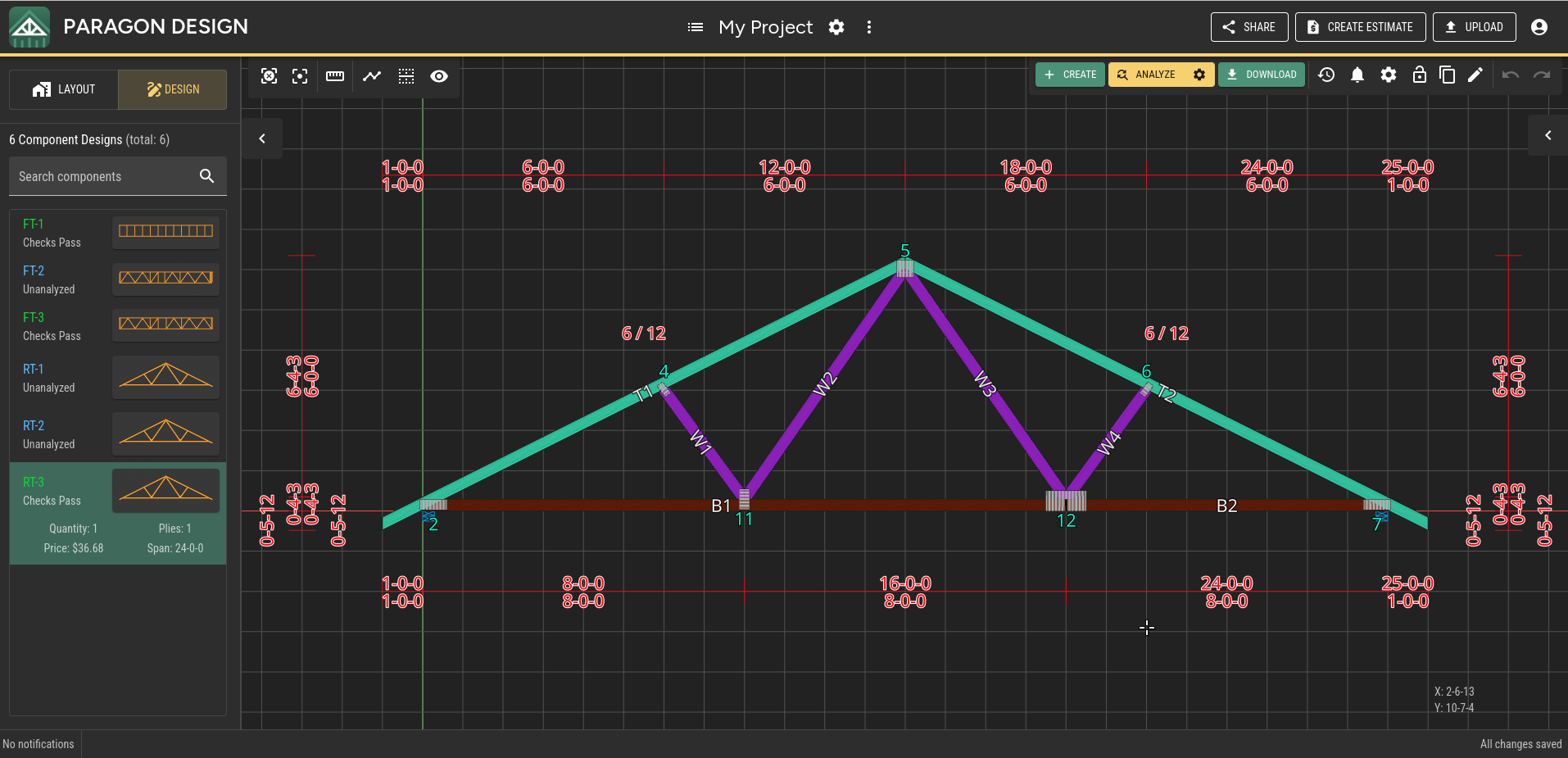Open analyze settings gear
Image resolution: width=1568 pixels, height=758 pixels.
tap(1199, 75)
